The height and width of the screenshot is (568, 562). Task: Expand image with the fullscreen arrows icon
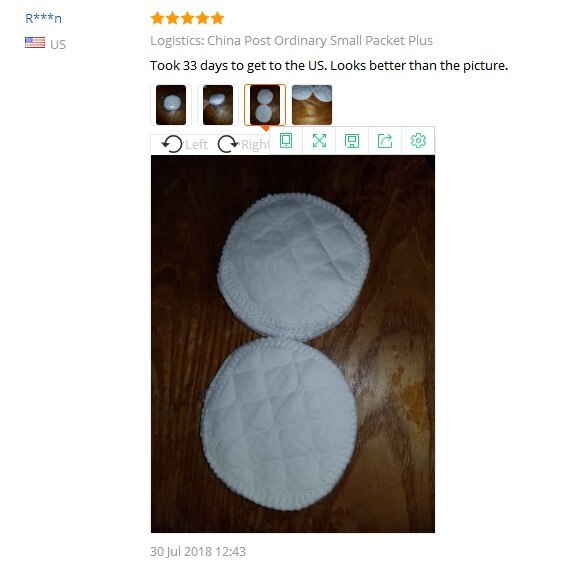pyautogui.click(x=319, y=141)
